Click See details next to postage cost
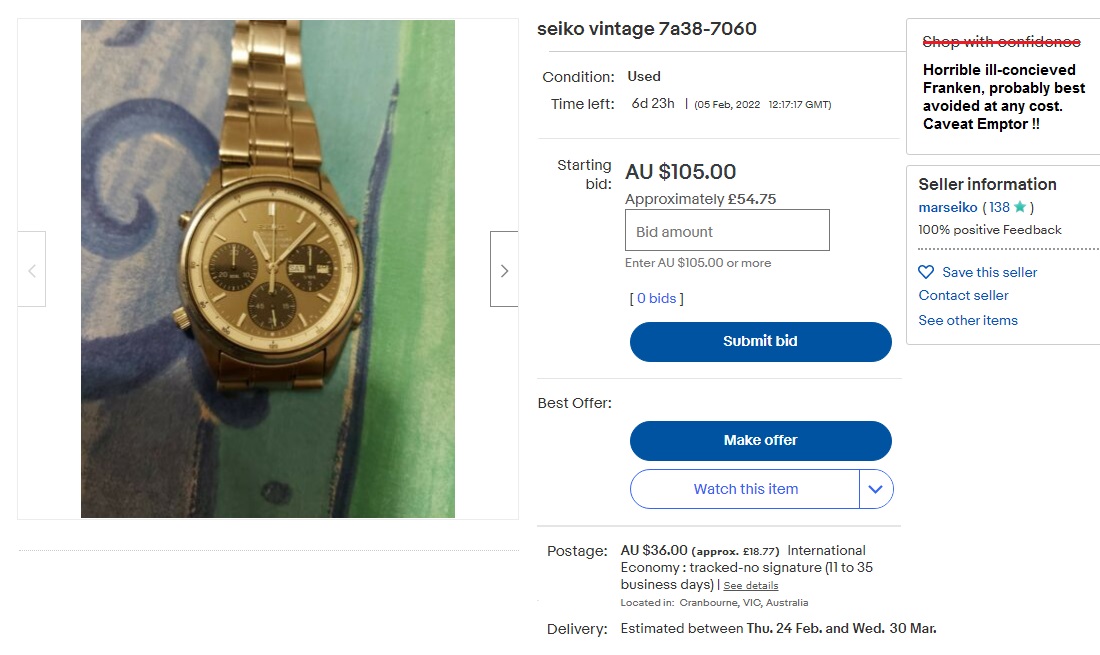 coord(751,585)
